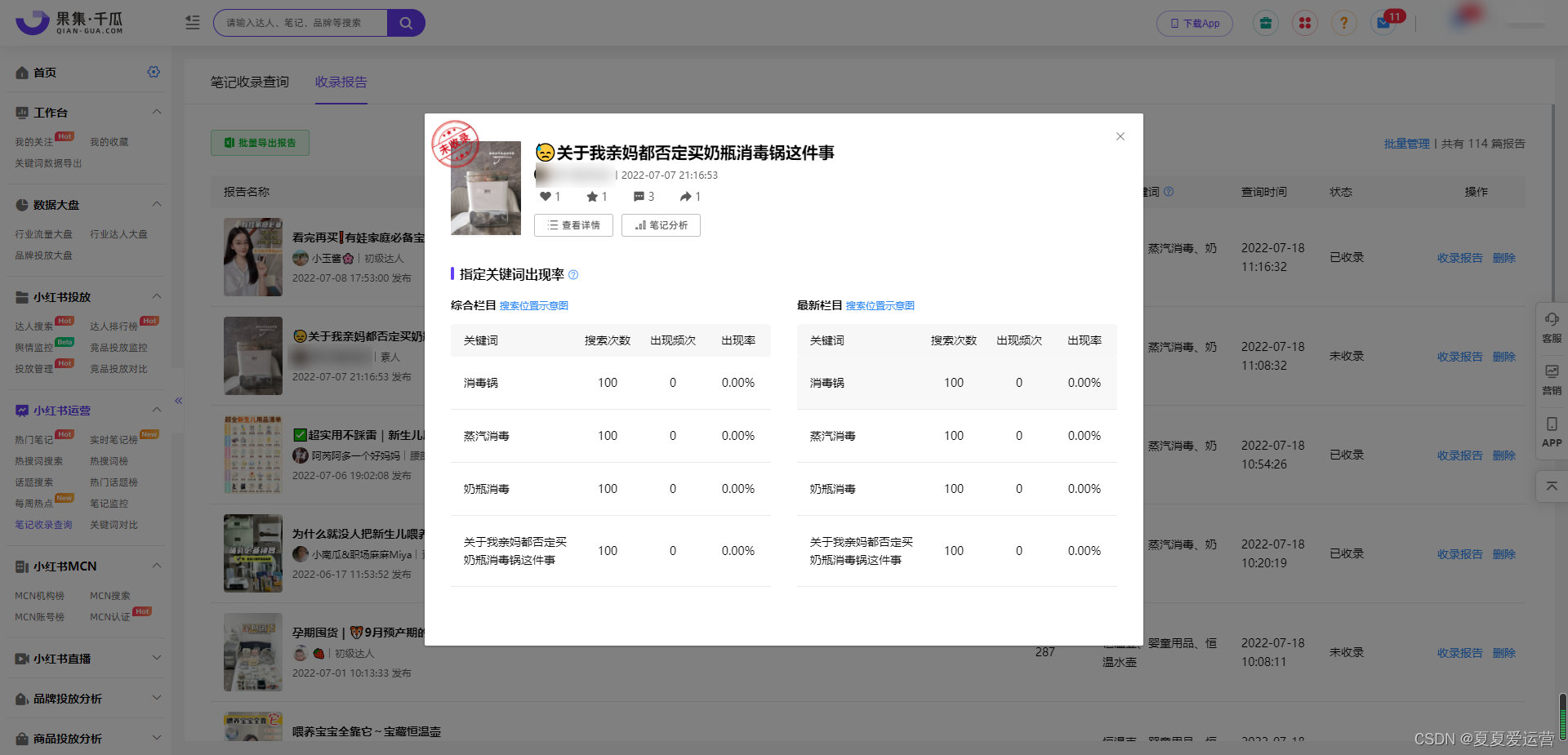The height and width of the screenshot is (755, 1568).
Task: Click the 下载App button
Action: [x=1195, y=23]
